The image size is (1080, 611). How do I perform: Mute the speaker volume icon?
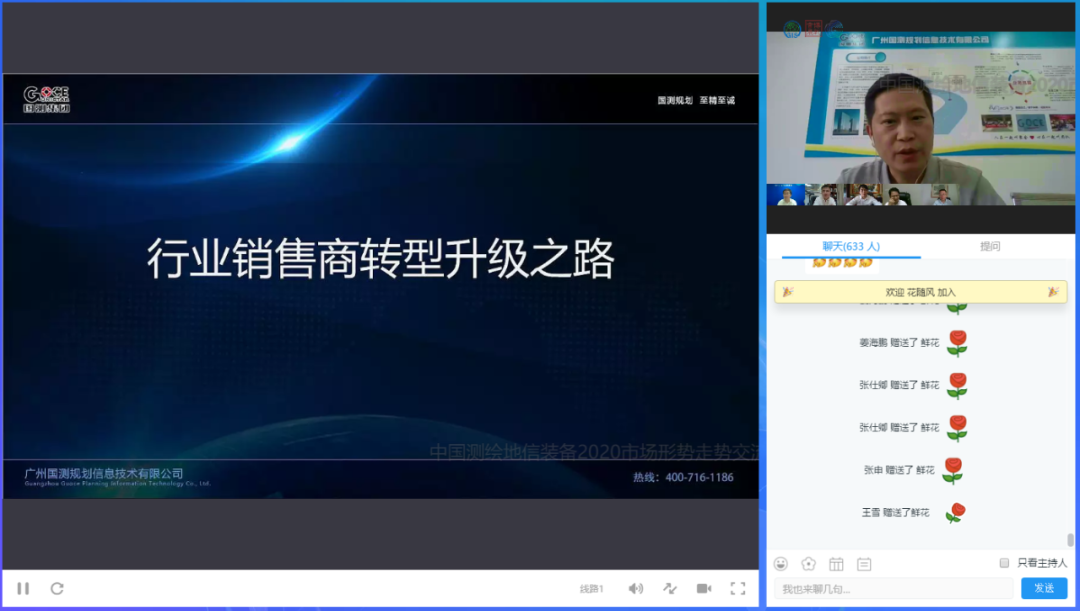(635, 588)
